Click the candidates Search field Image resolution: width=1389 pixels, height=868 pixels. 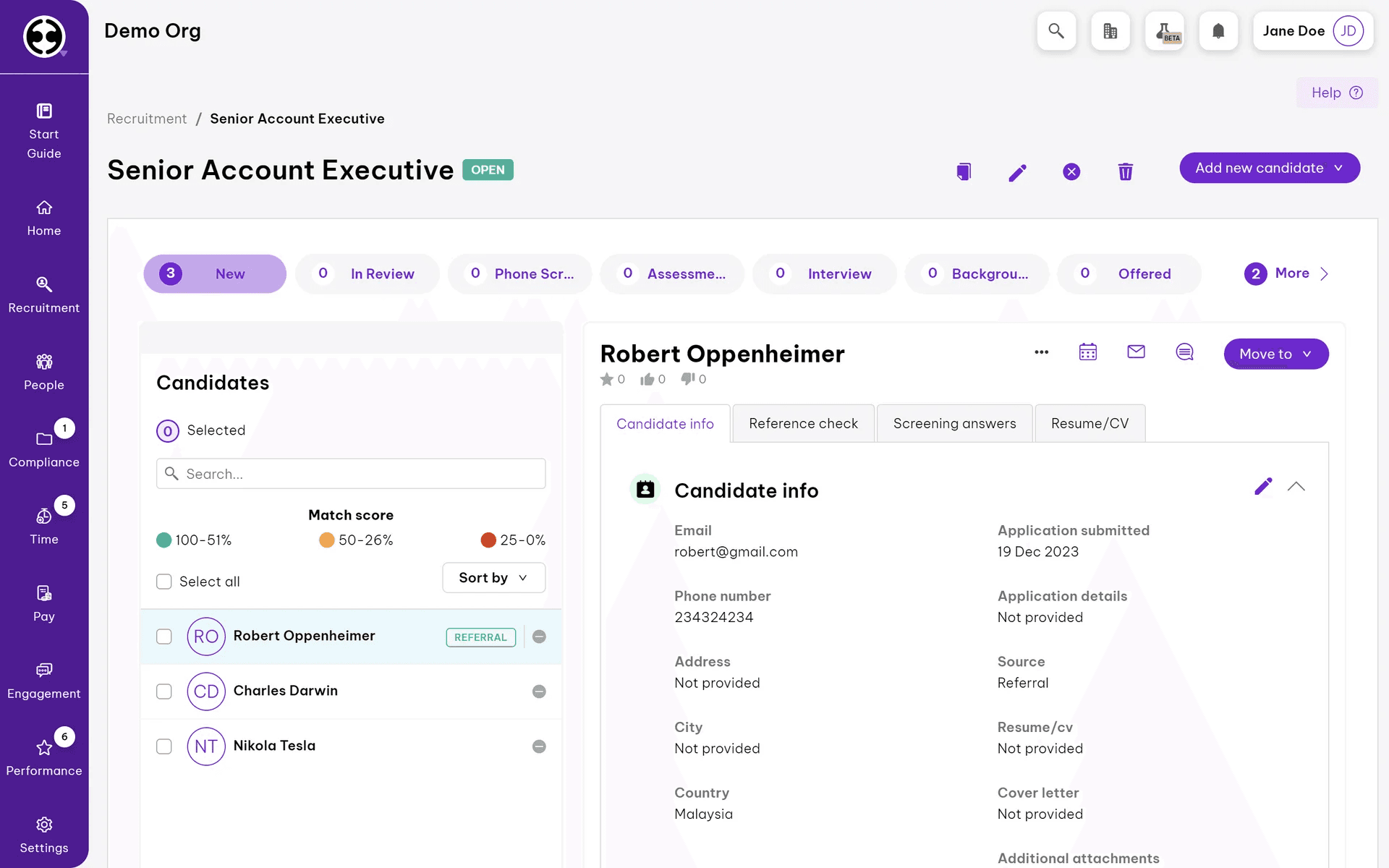pyautogui.click(x=351, y=474)
